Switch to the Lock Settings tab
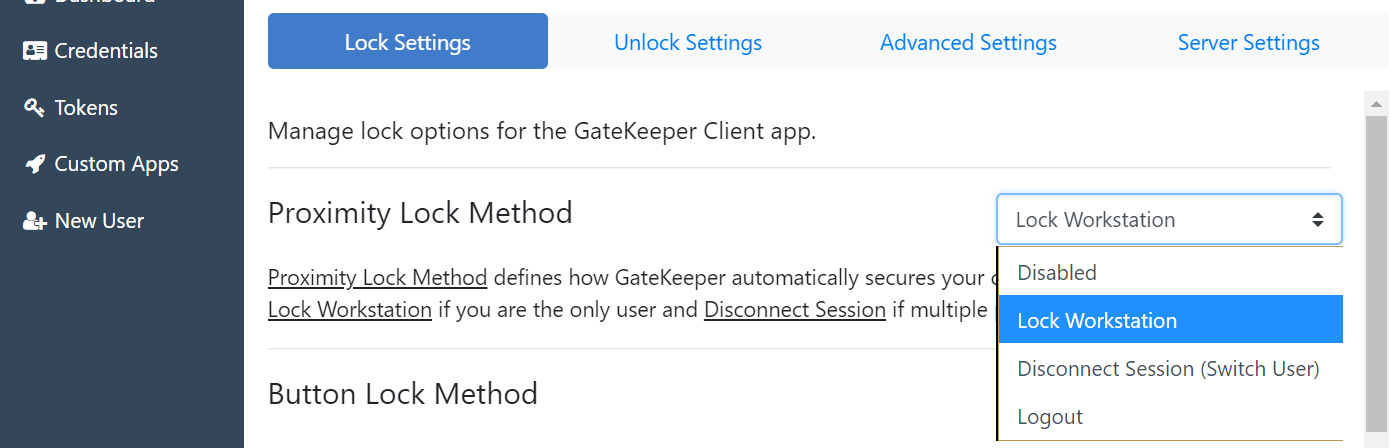The image size is (1390, 448). pos(407,42)
